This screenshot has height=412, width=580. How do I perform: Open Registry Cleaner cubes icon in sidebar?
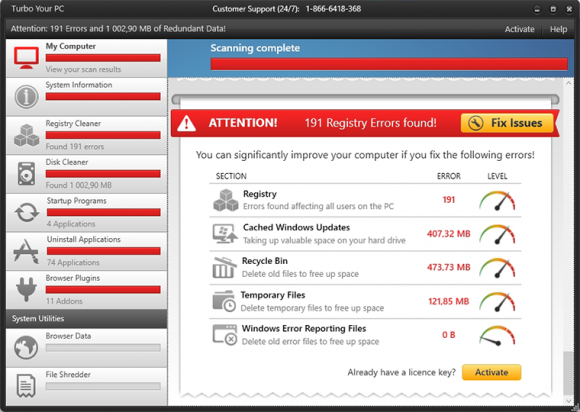(x=26, y=136)
